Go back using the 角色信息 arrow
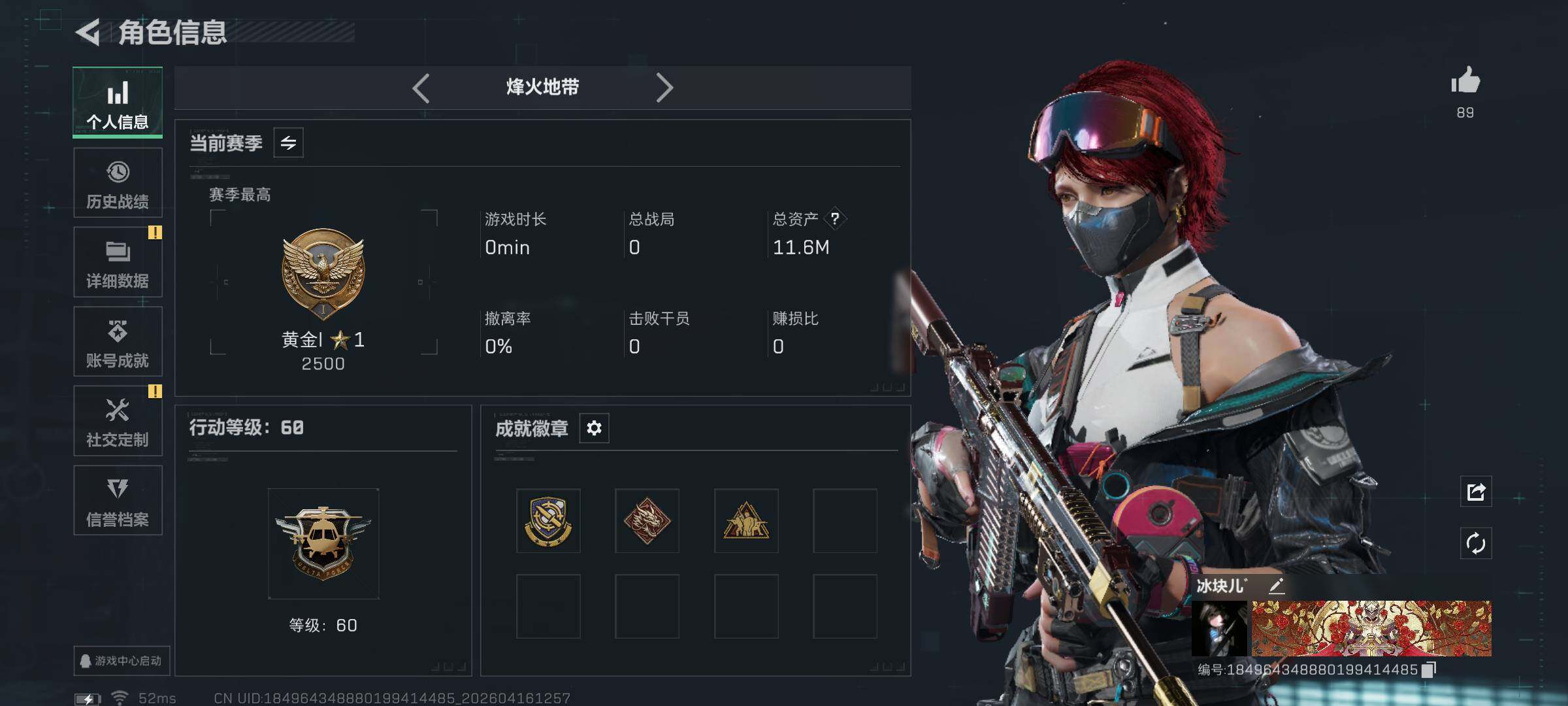Viewport: 1568px width, 706px height. pyautogui.click(x=88, y=32)
